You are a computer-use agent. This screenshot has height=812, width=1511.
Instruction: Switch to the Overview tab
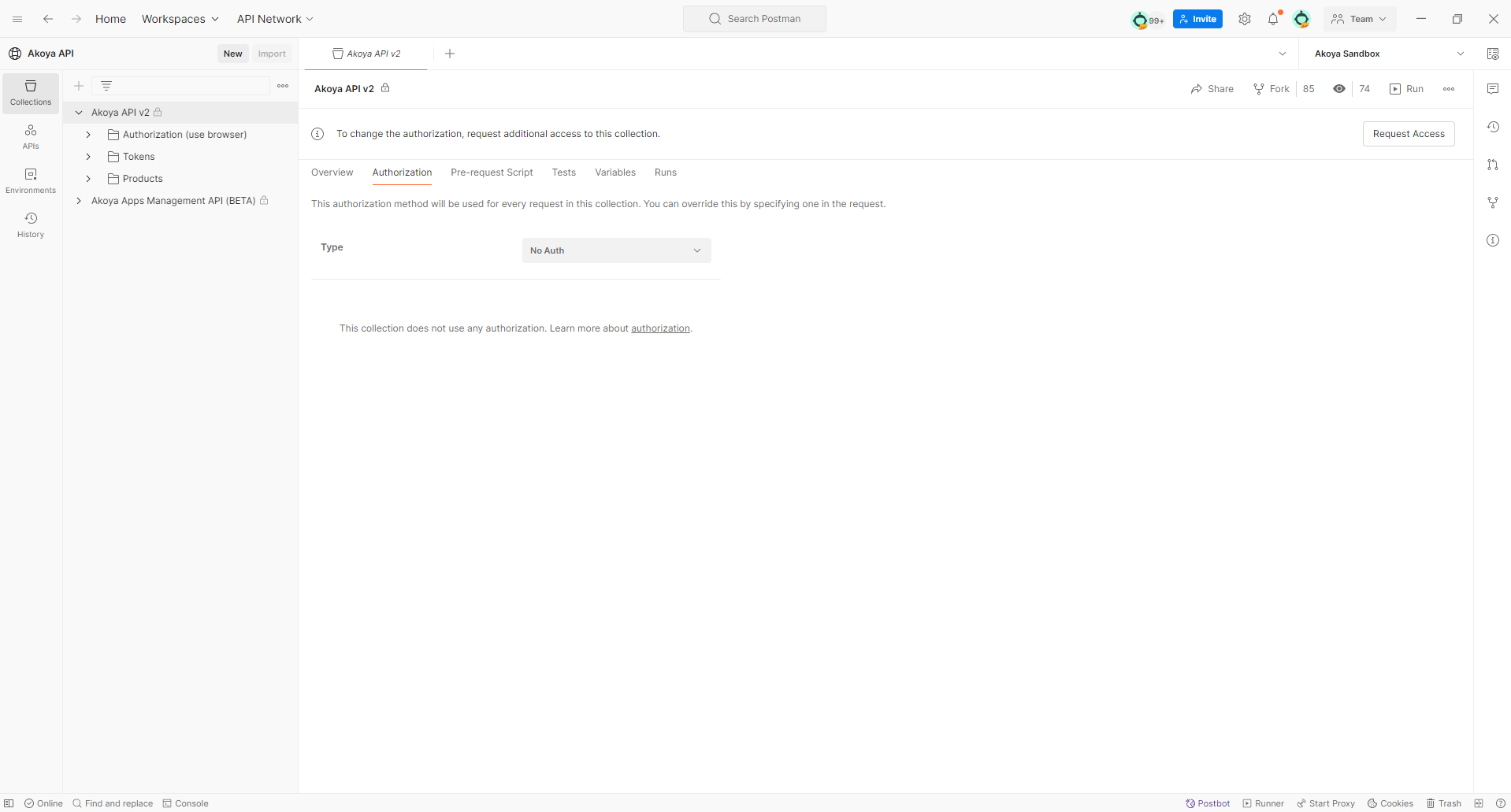pyautogui.click(x=332, y=172)
